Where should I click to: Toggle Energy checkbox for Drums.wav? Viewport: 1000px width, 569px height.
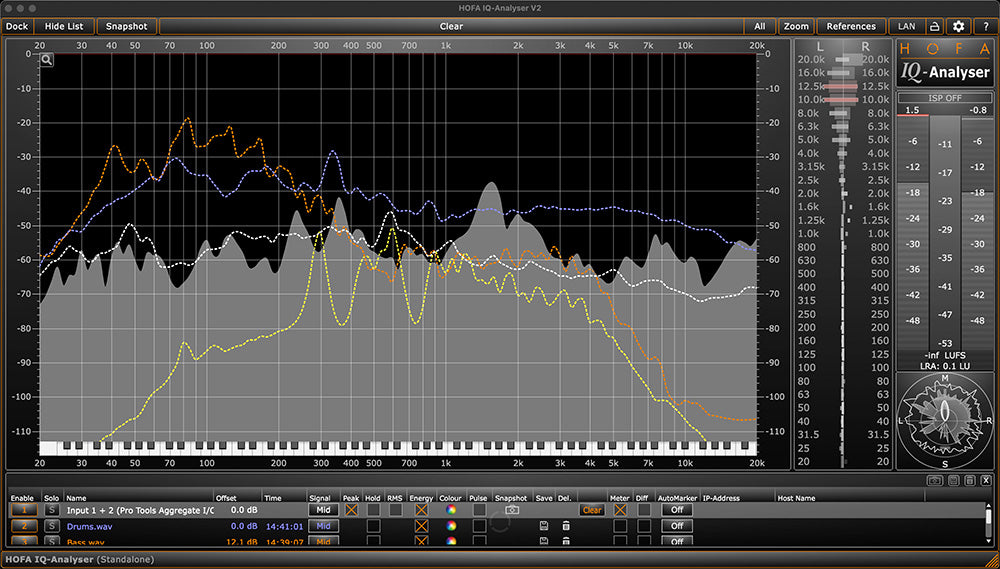click(421, 526)
